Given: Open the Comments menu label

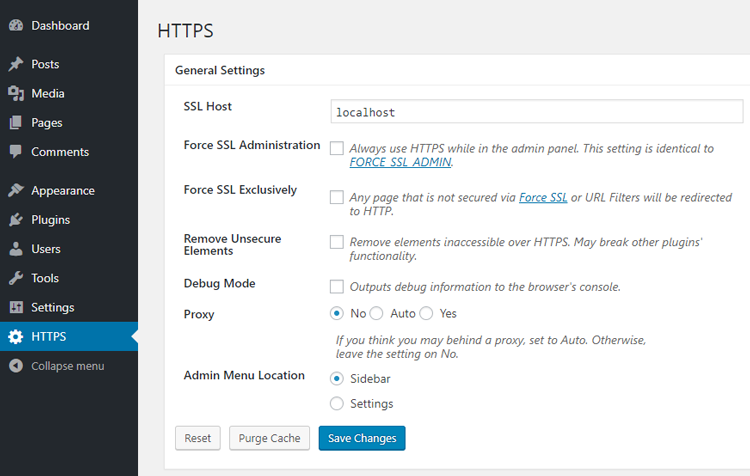Looking at the screenshot, I should [x=60, y=152].
